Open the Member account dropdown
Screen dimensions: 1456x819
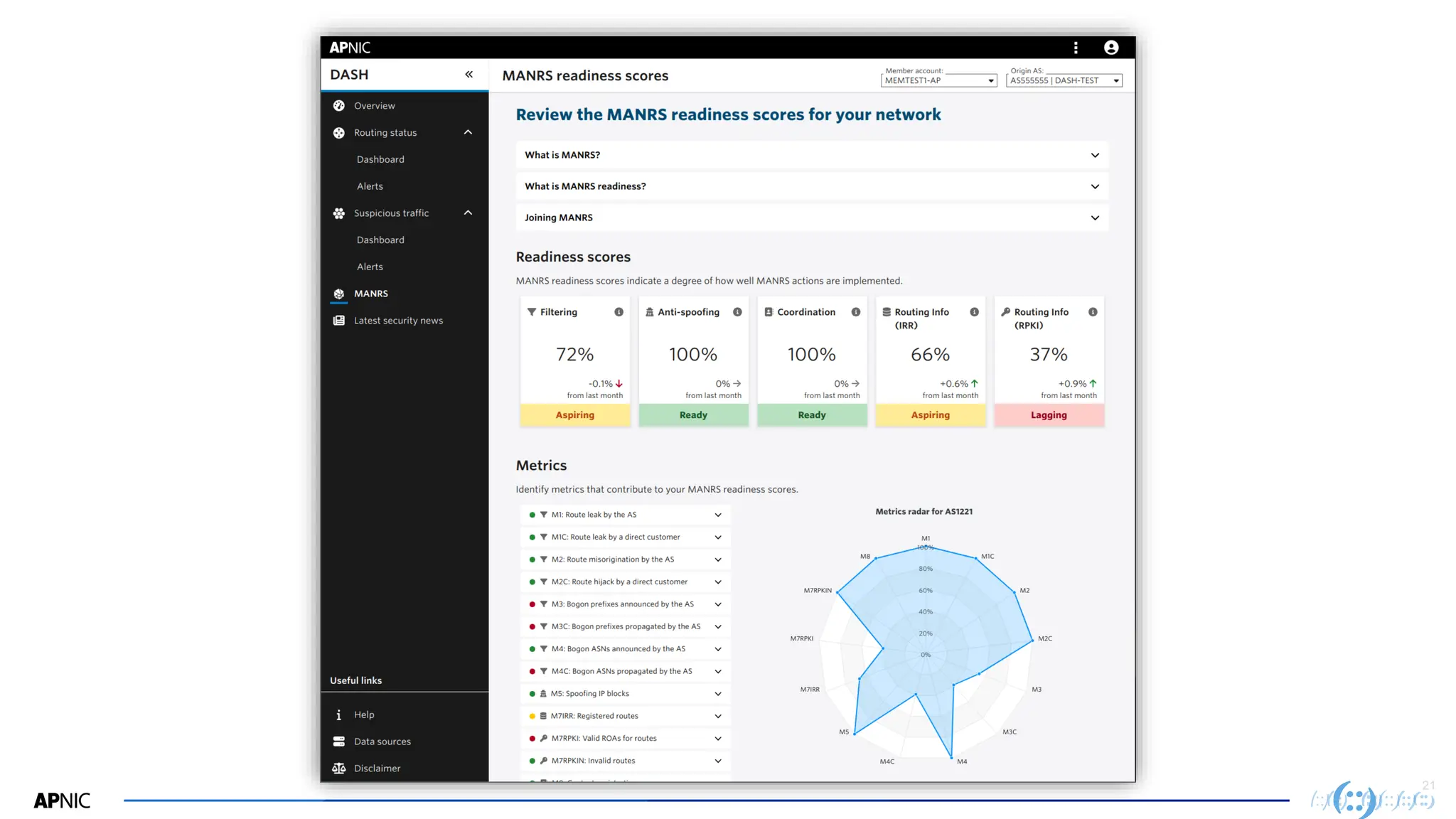tap(938, 81)
